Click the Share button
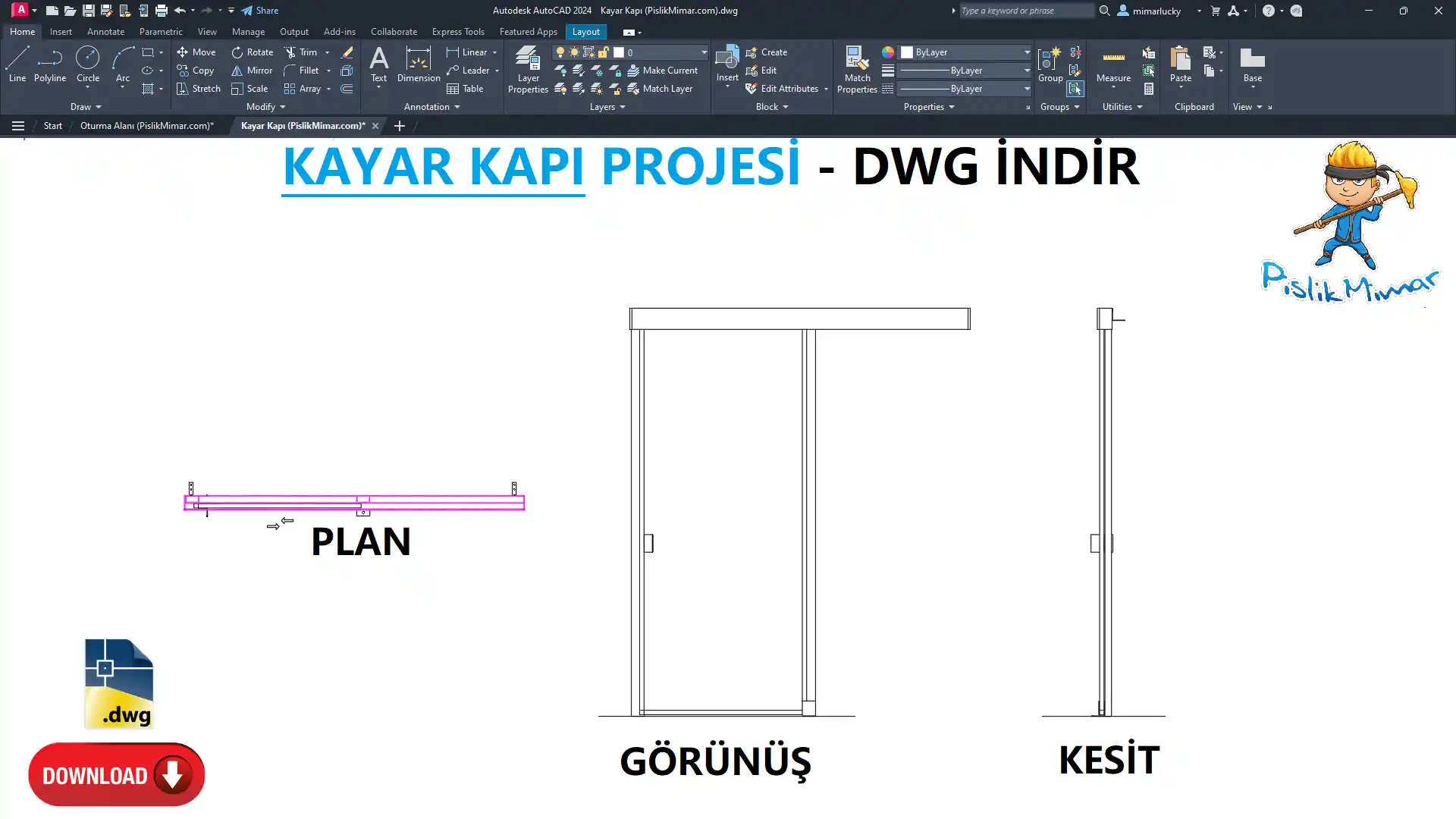Viewport: 1456px width, 819px height. point(260,11)
